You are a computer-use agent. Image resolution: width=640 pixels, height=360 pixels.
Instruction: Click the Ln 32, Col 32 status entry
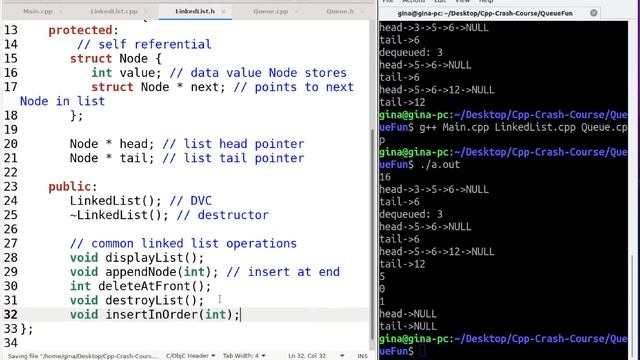point(307,356)
